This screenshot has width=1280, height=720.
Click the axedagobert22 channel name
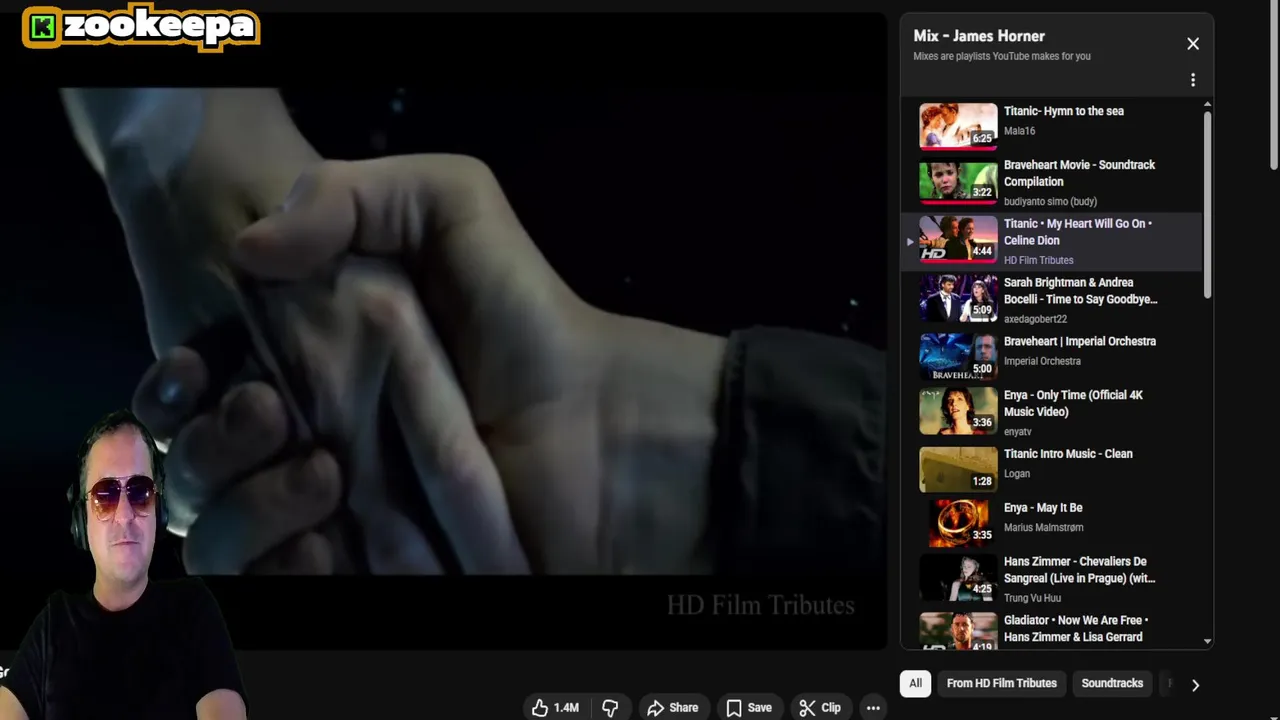[x=1035, y=319]
